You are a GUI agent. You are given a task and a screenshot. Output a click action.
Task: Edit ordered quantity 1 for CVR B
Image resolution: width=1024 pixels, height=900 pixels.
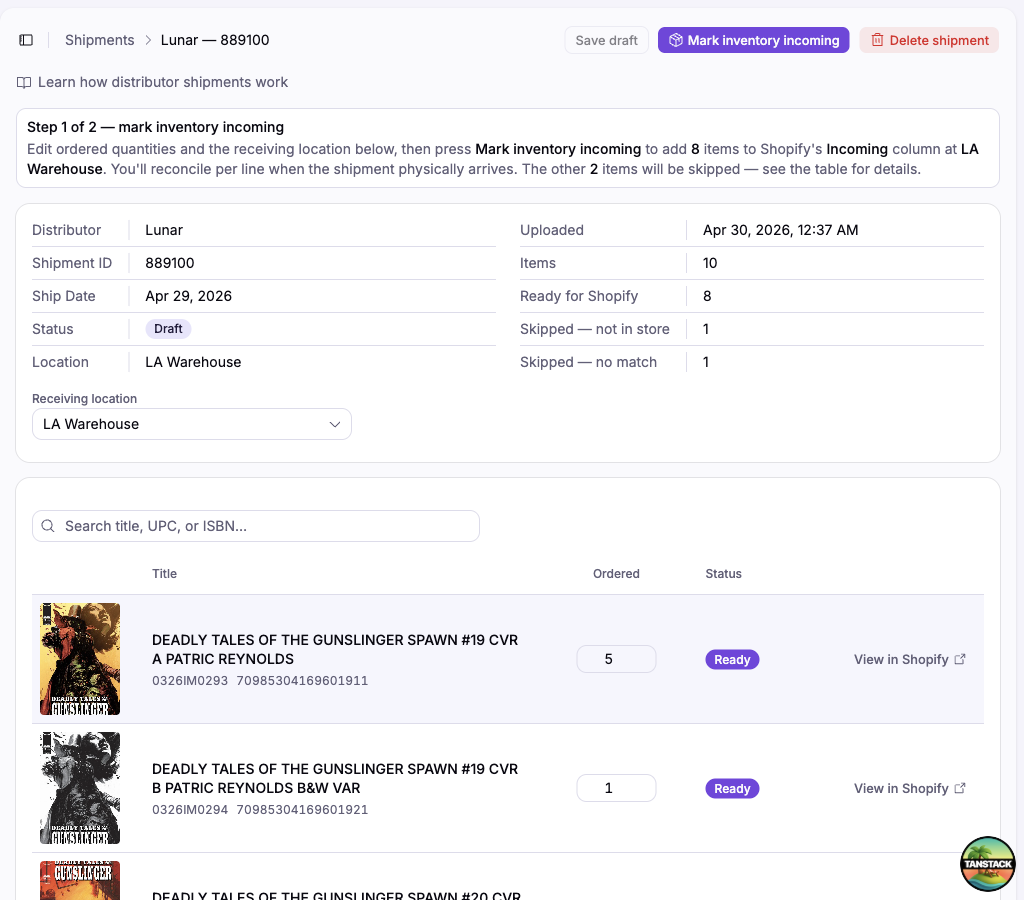click(x=616, y=788)
